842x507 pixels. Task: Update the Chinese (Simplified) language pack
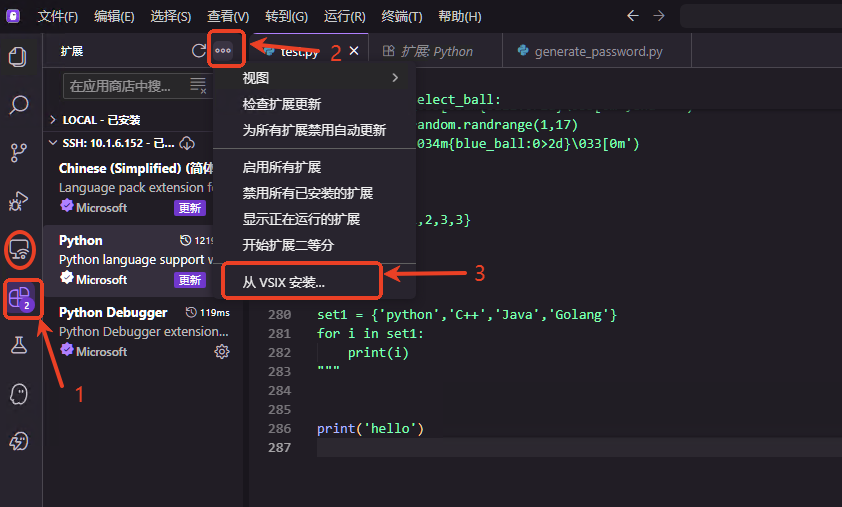190,208
